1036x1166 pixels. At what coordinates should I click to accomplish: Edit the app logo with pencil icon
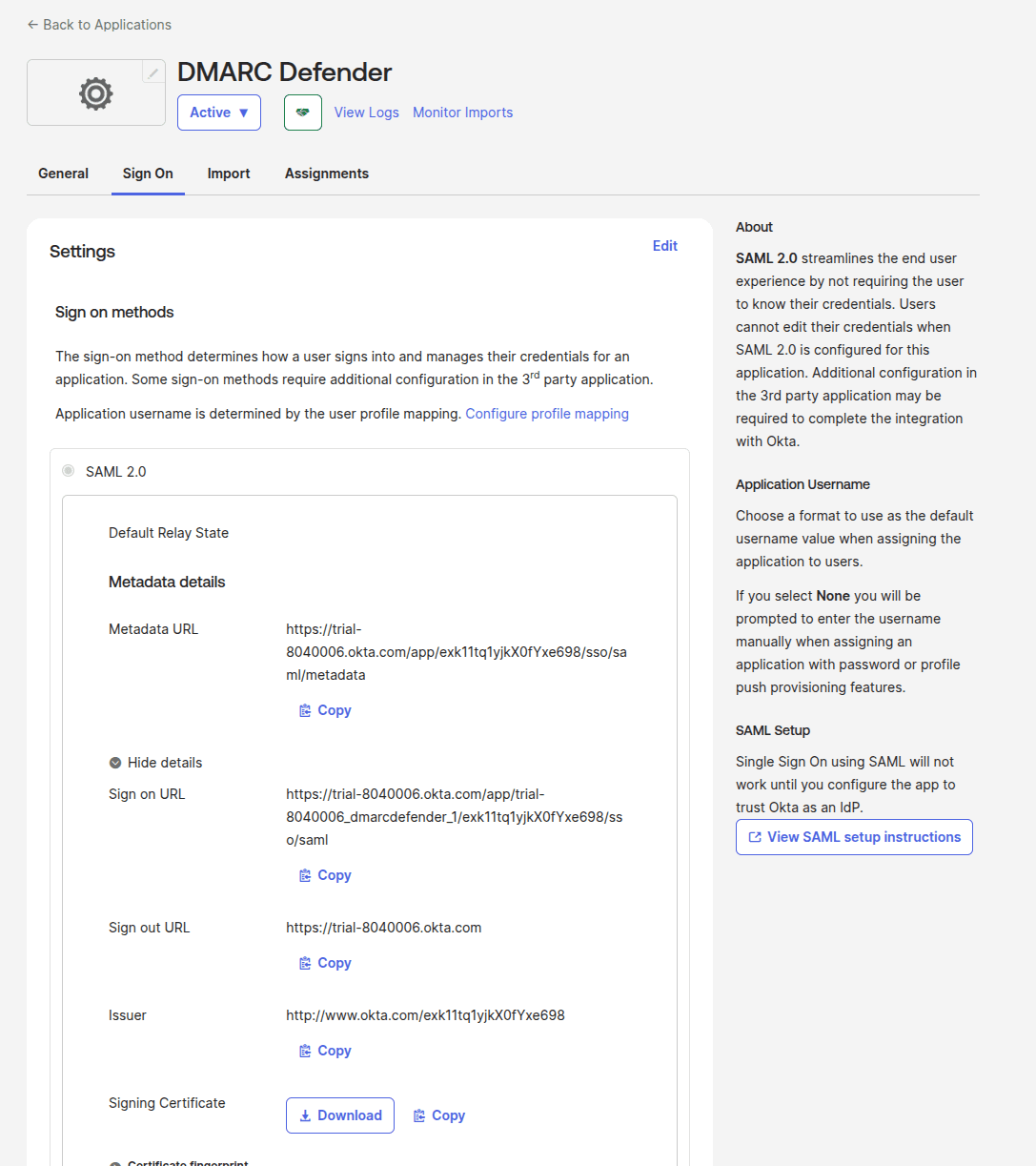pos(153,72)
